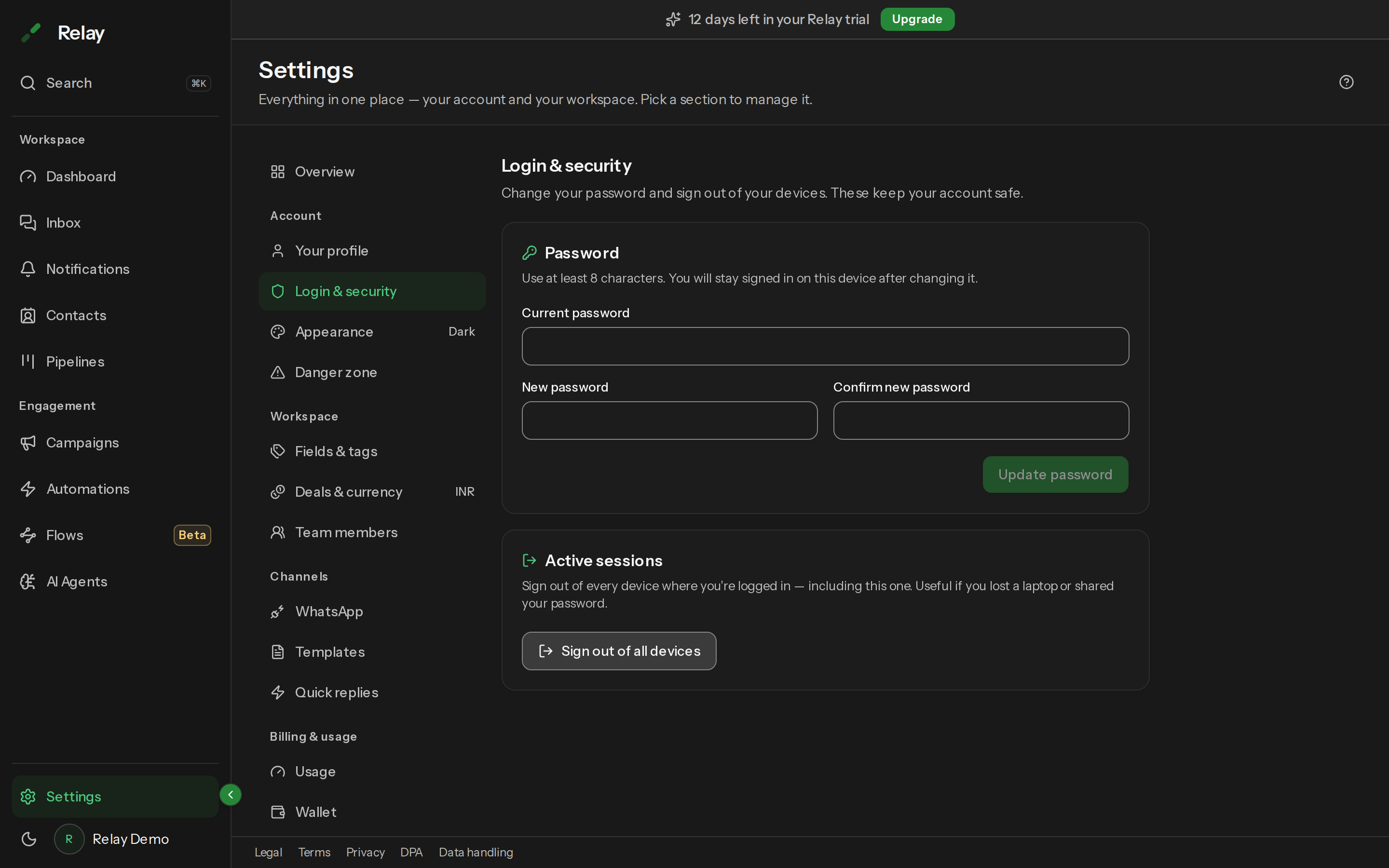1389x868 pixels.
Task: Click the Team members people icon
Action: pos(278,532)
